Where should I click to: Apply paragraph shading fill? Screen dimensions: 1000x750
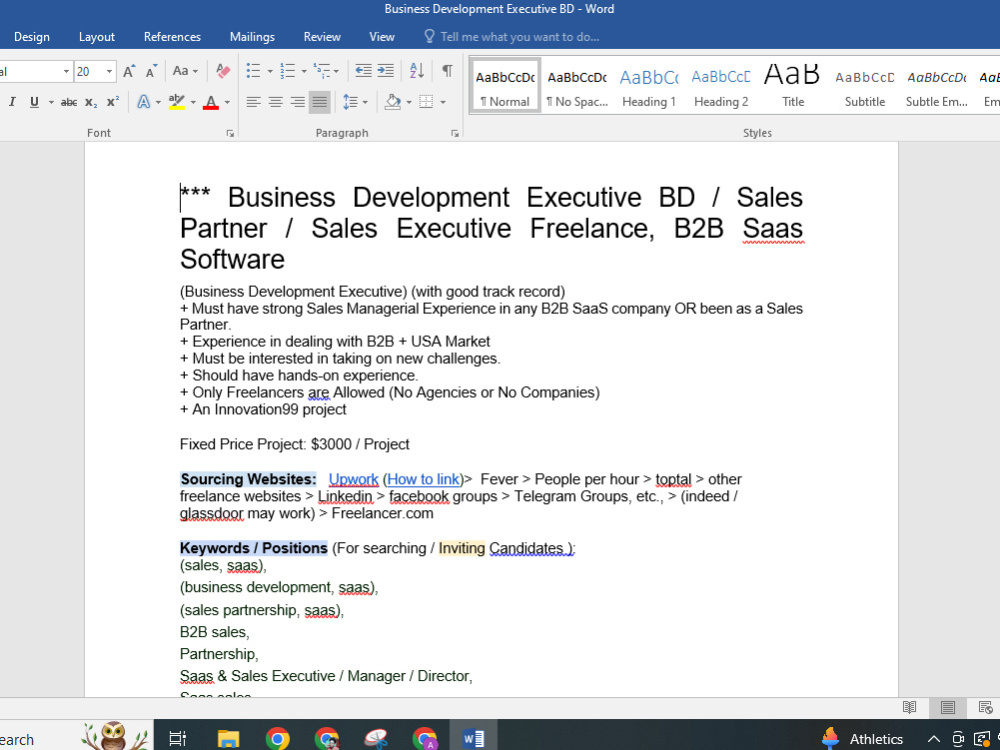(x=393, y=102)
